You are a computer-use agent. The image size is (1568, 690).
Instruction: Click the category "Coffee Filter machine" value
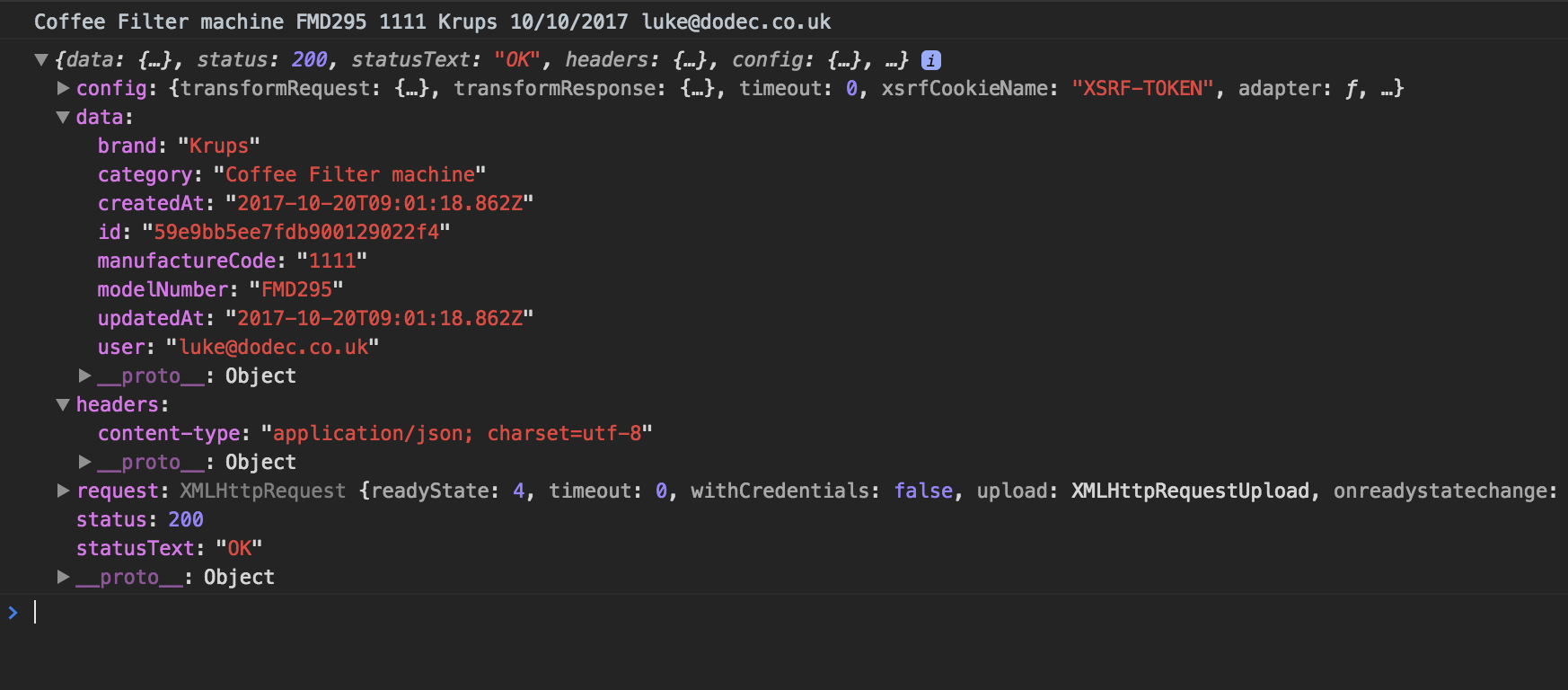point(350,174)
